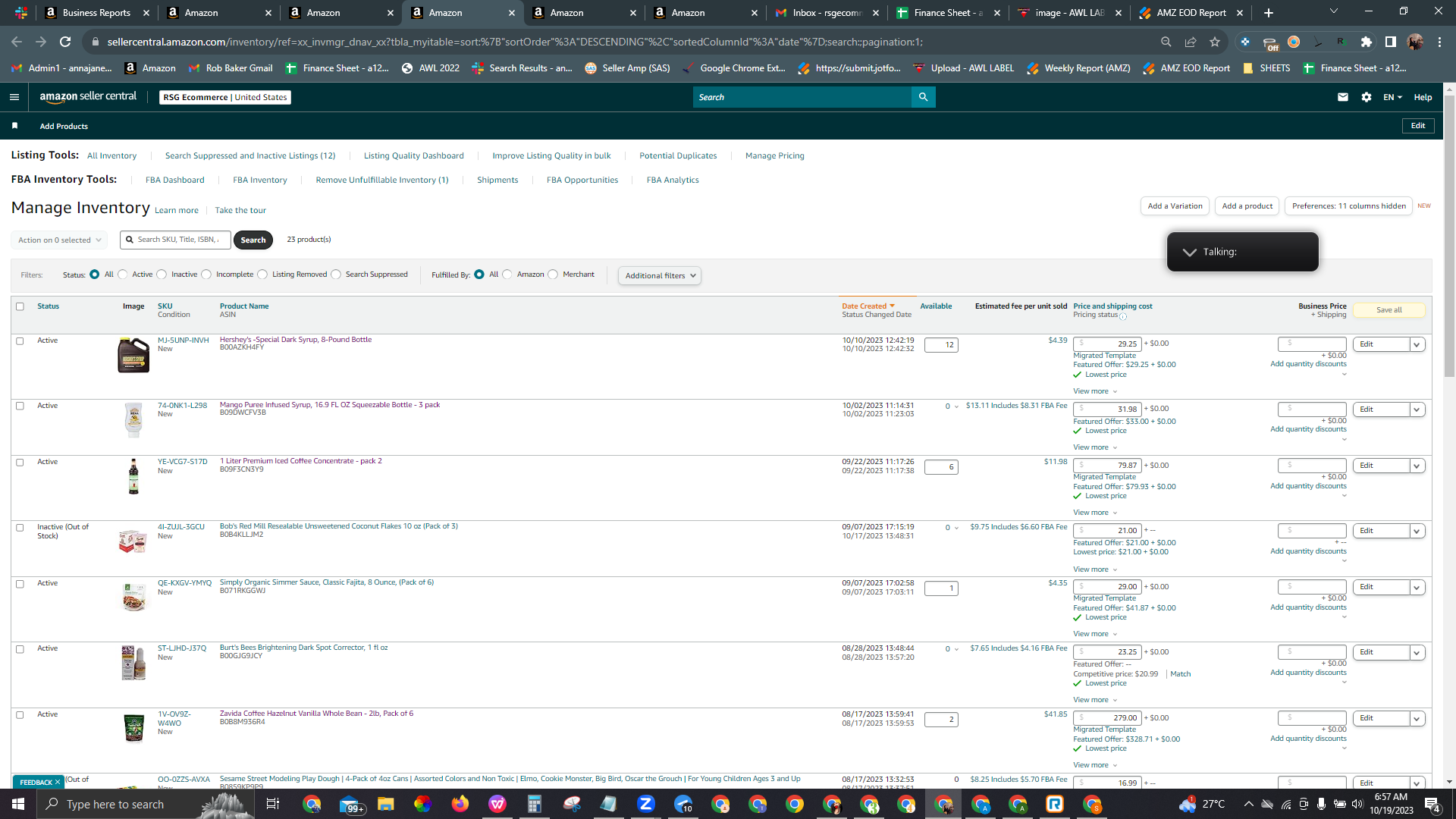Switch to the Finance Sheet browser tab

click(x=947, y=13)
